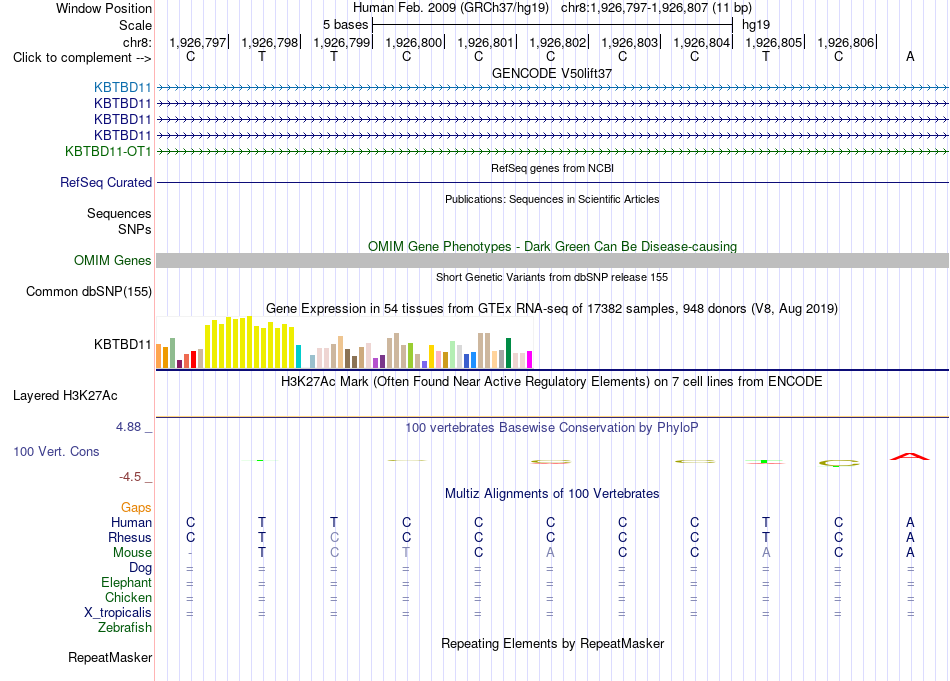Click the 4.88 upper limit of the conservation track

pos(129,427)
